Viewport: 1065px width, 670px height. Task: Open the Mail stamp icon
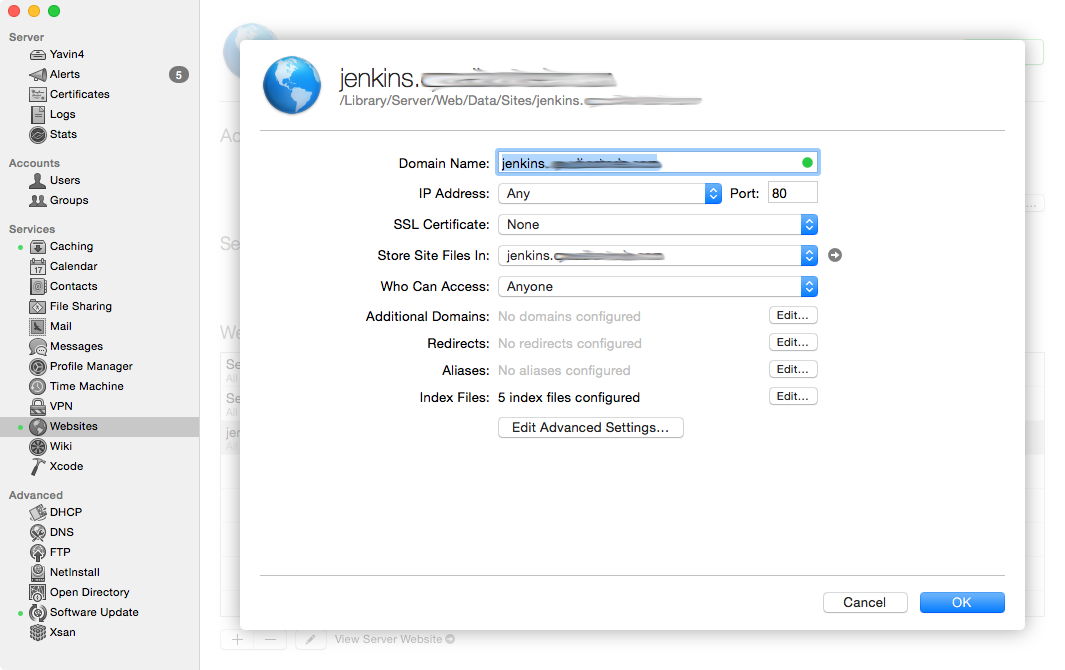[37, 326]
